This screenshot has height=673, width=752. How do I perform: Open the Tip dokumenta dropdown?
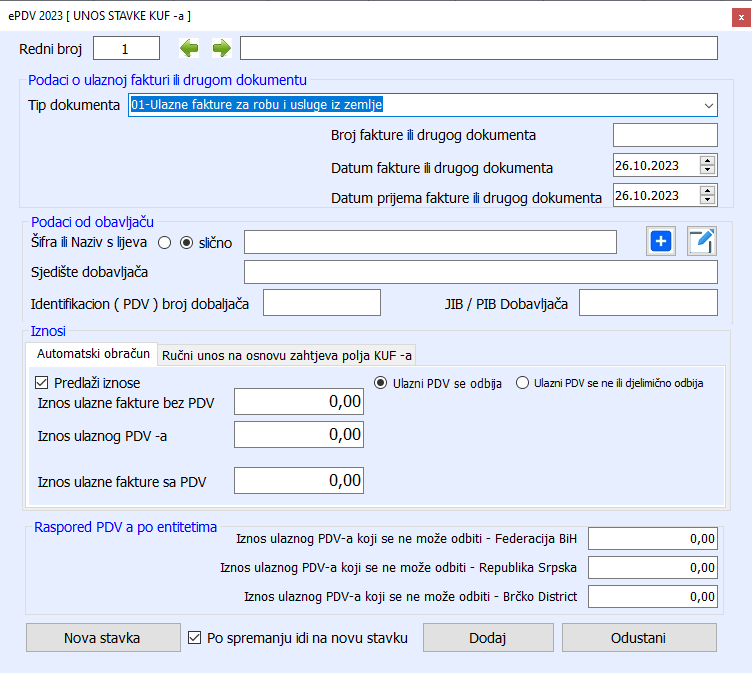point(708,105)
